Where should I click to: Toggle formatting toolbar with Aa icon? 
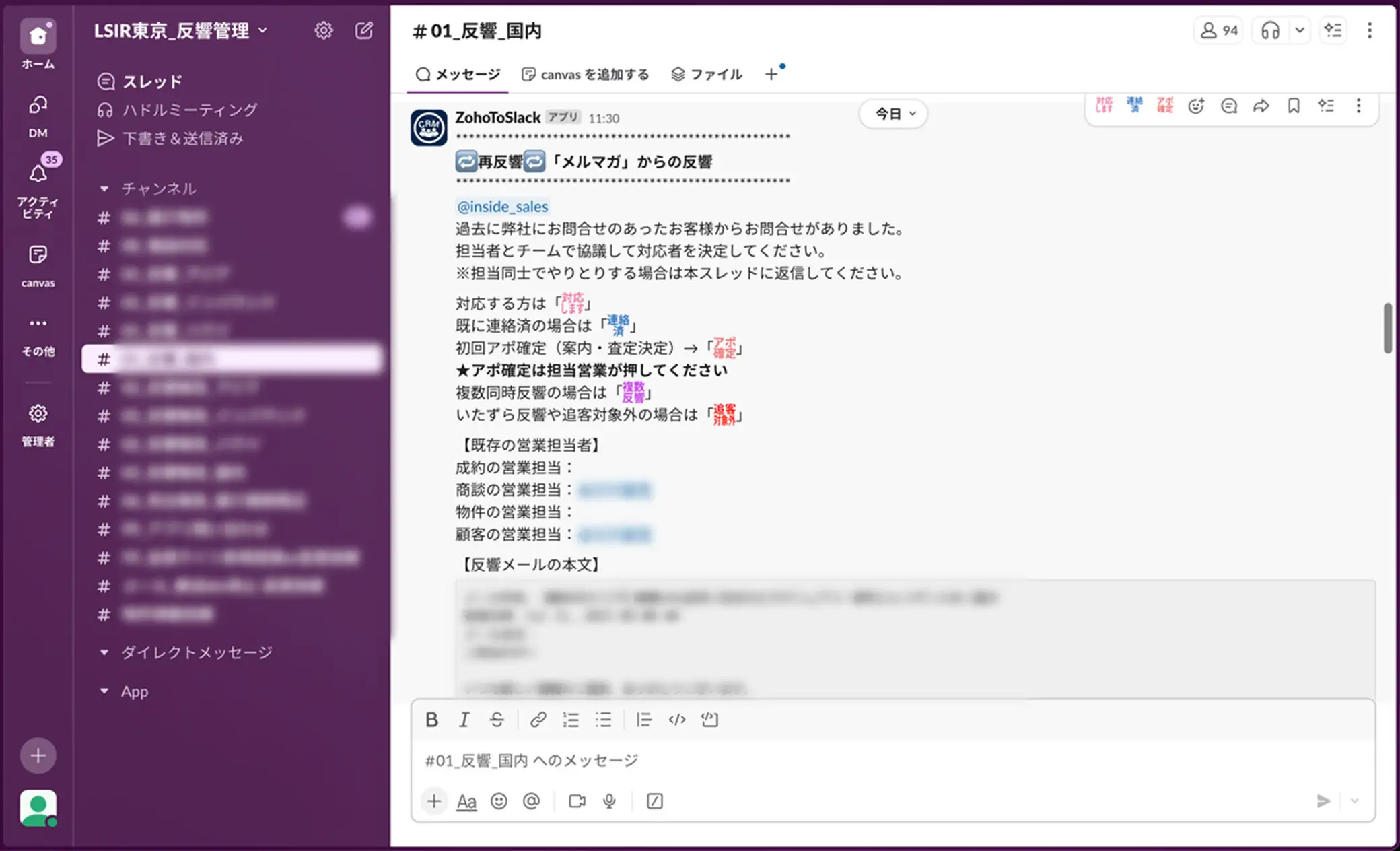pyautogui.click(x=466, y=801)
